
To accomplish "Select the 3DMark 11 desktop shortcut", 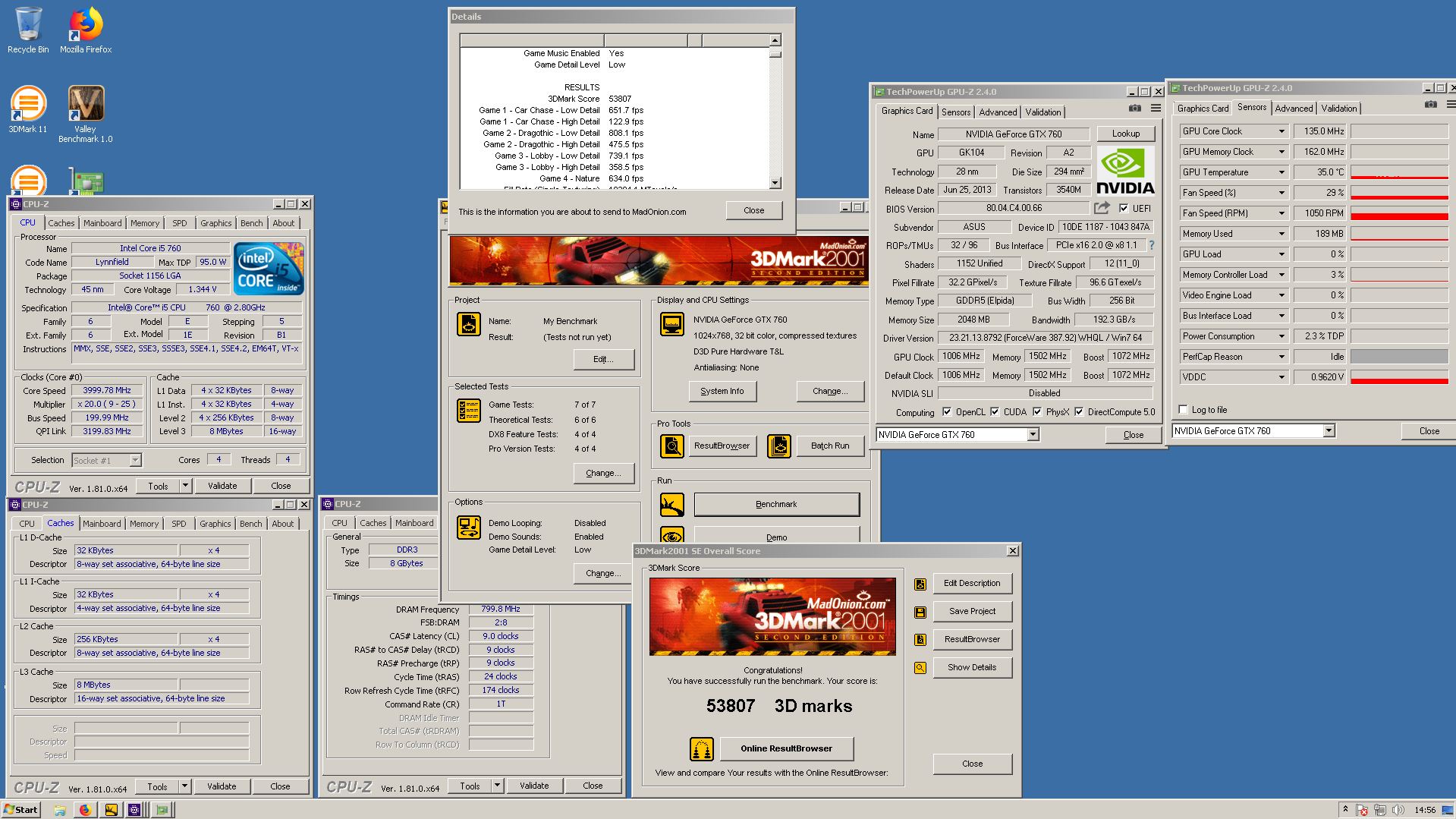I will coord(28,110).
